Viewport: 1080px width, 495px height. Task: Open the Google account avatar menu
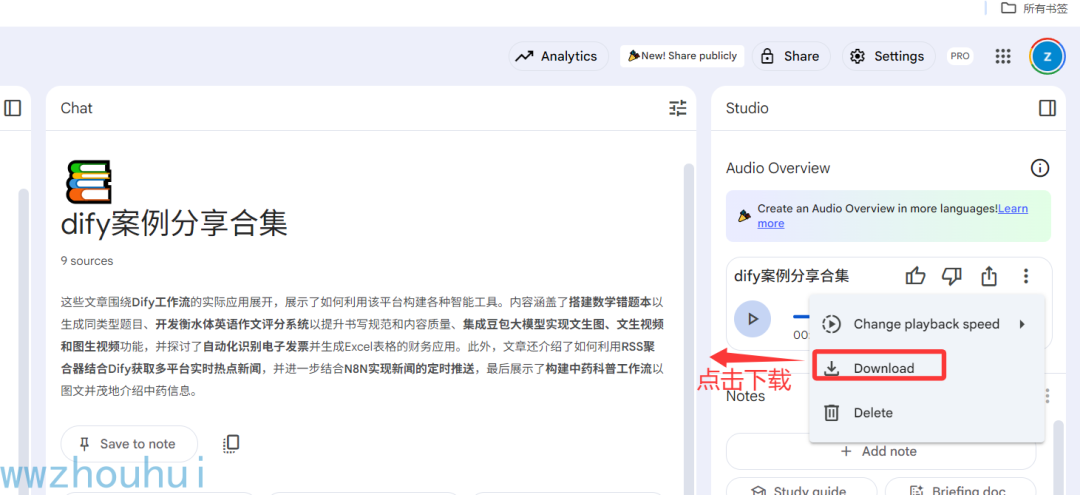point(1048,56)
